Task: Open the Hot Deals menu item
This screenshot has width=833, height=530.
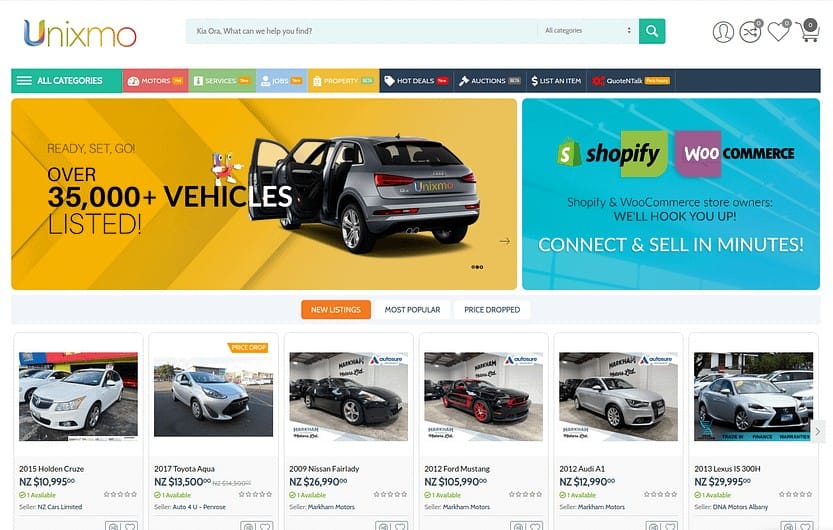Action: [416, 81]
